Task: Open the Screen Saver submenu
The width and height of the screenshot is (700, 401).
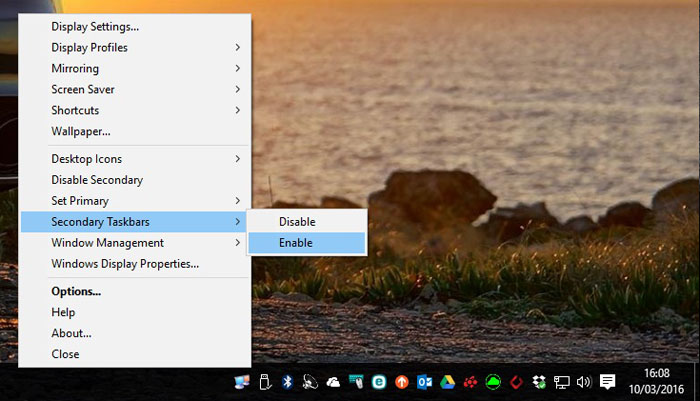Action: [x=134, y=89]
